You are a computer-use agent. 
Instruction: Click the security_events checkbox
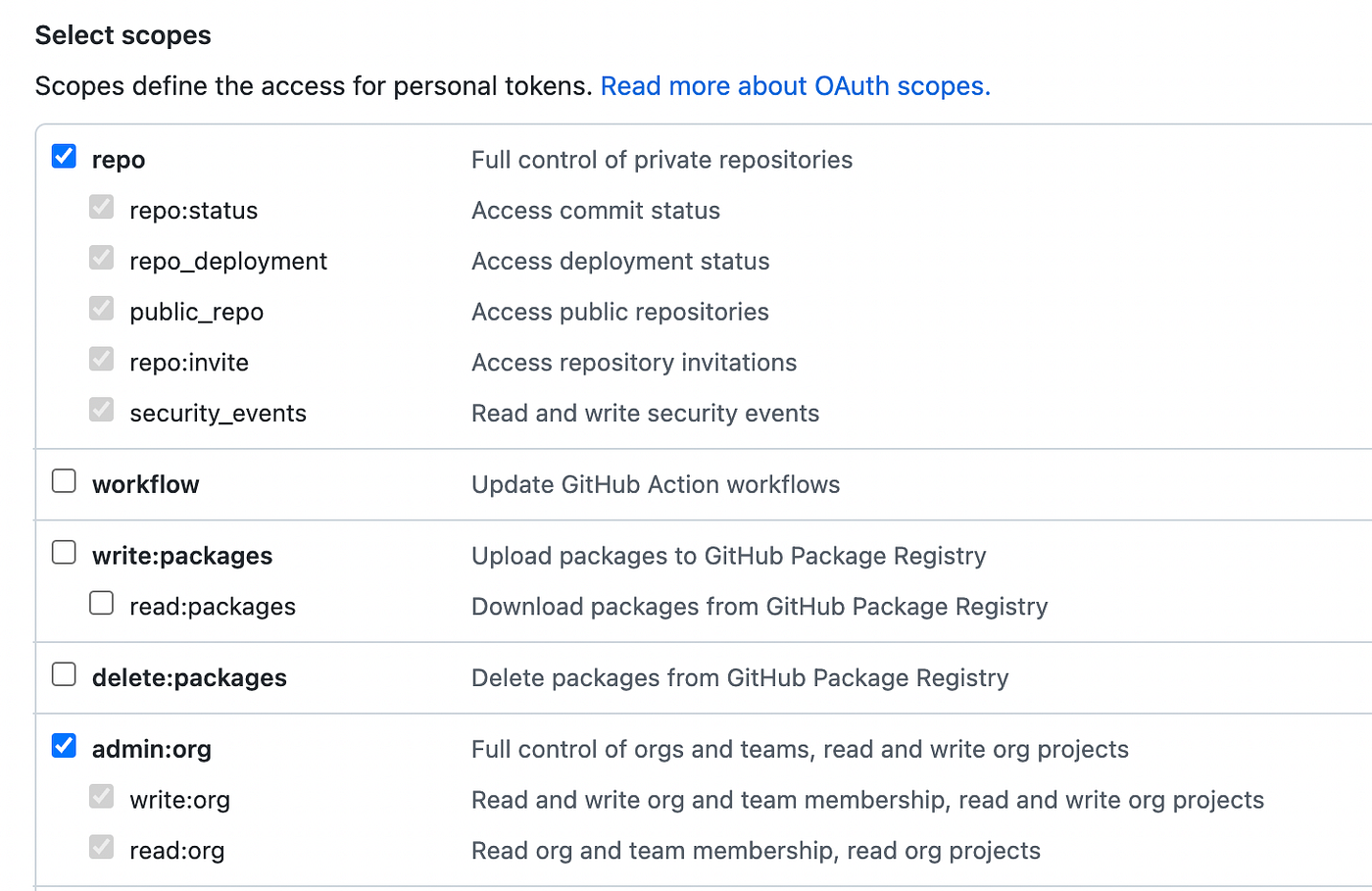(x=101, y=410)
